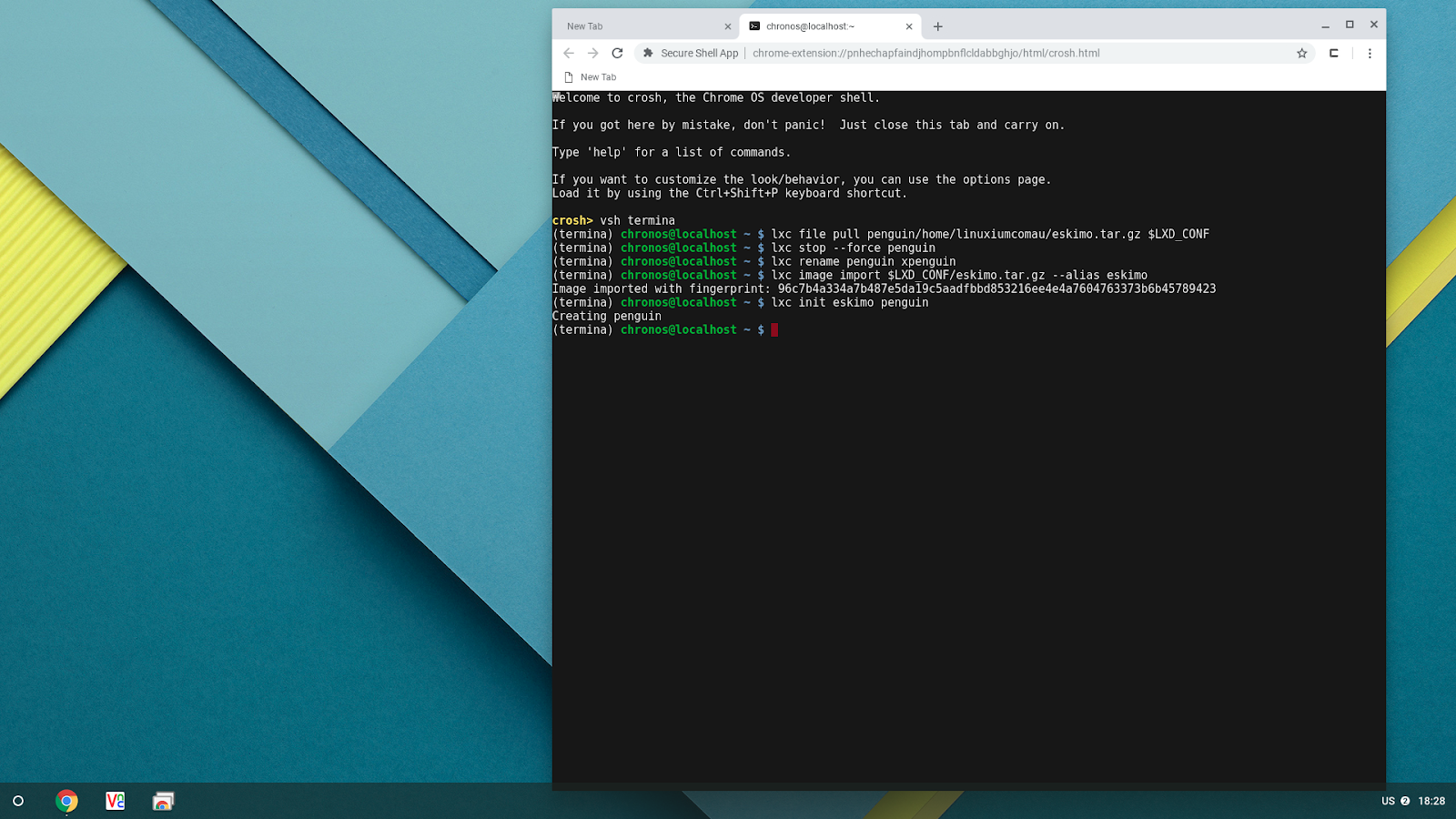Click the Secure Shell App puzzle-piece icon
The height and width of the screenshot is (819, 1456).
click(648, 53)
